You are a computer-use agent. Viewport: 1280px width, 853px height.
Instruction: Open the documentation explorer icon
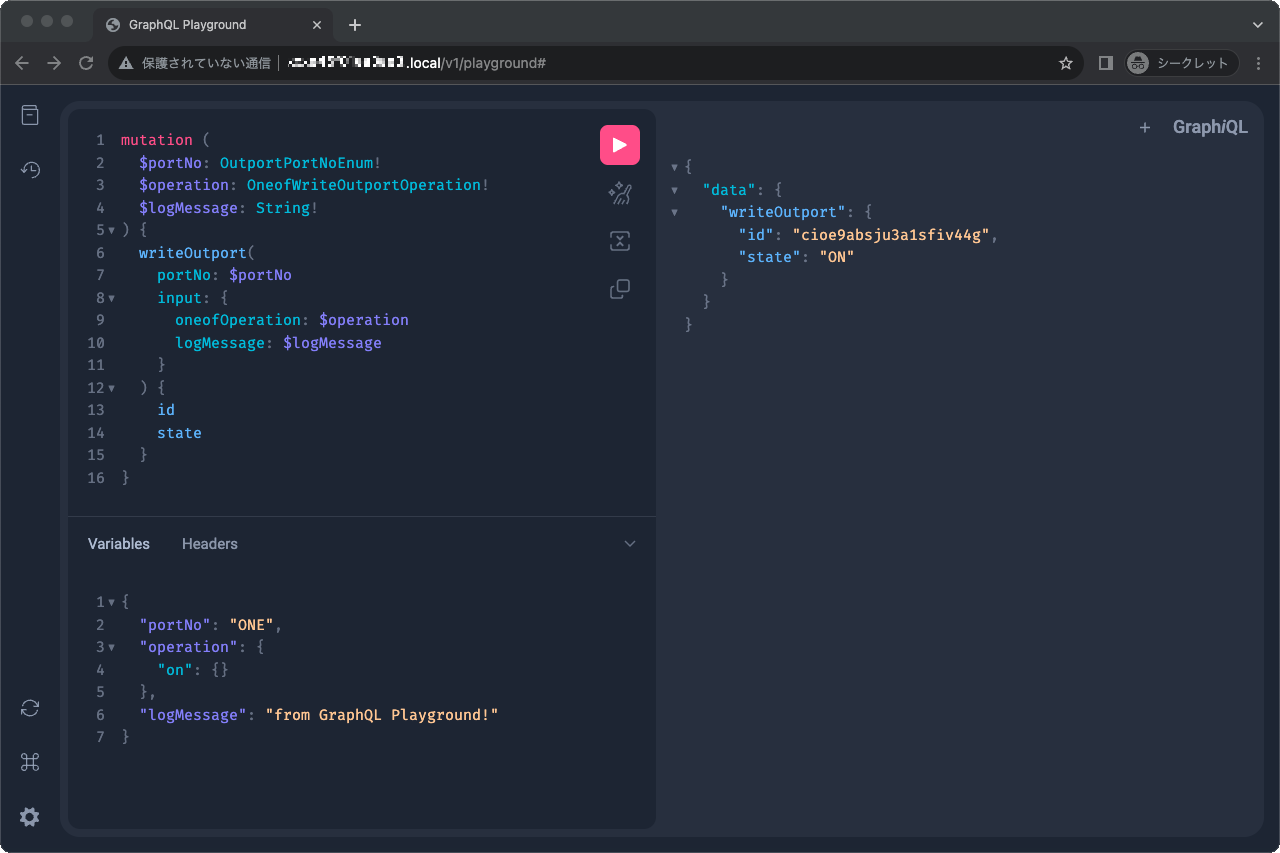pyautogui.click(x=30, y=115)
